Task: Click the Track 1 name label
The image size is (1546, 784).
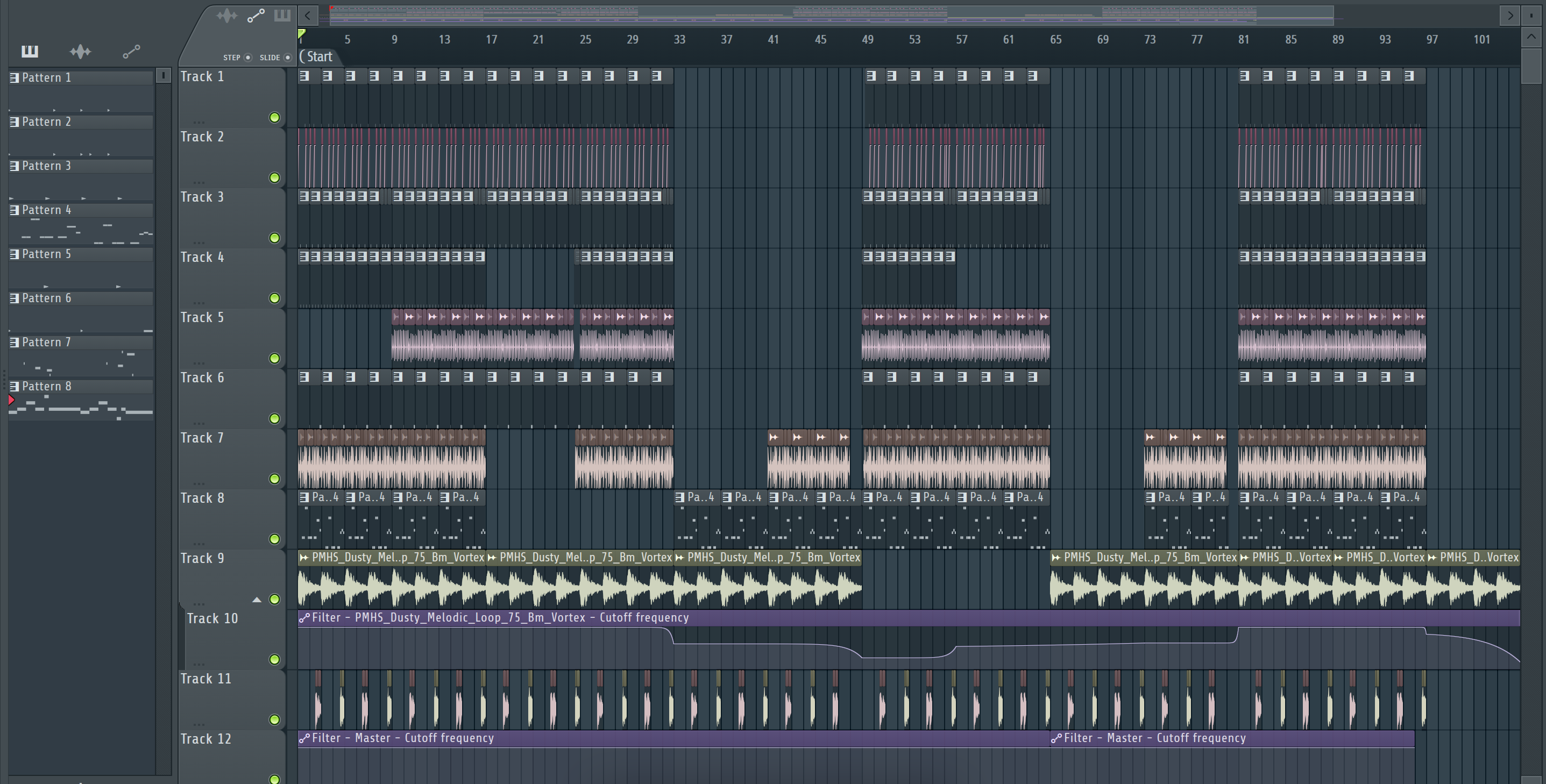Action: click(x=202, y=77)
